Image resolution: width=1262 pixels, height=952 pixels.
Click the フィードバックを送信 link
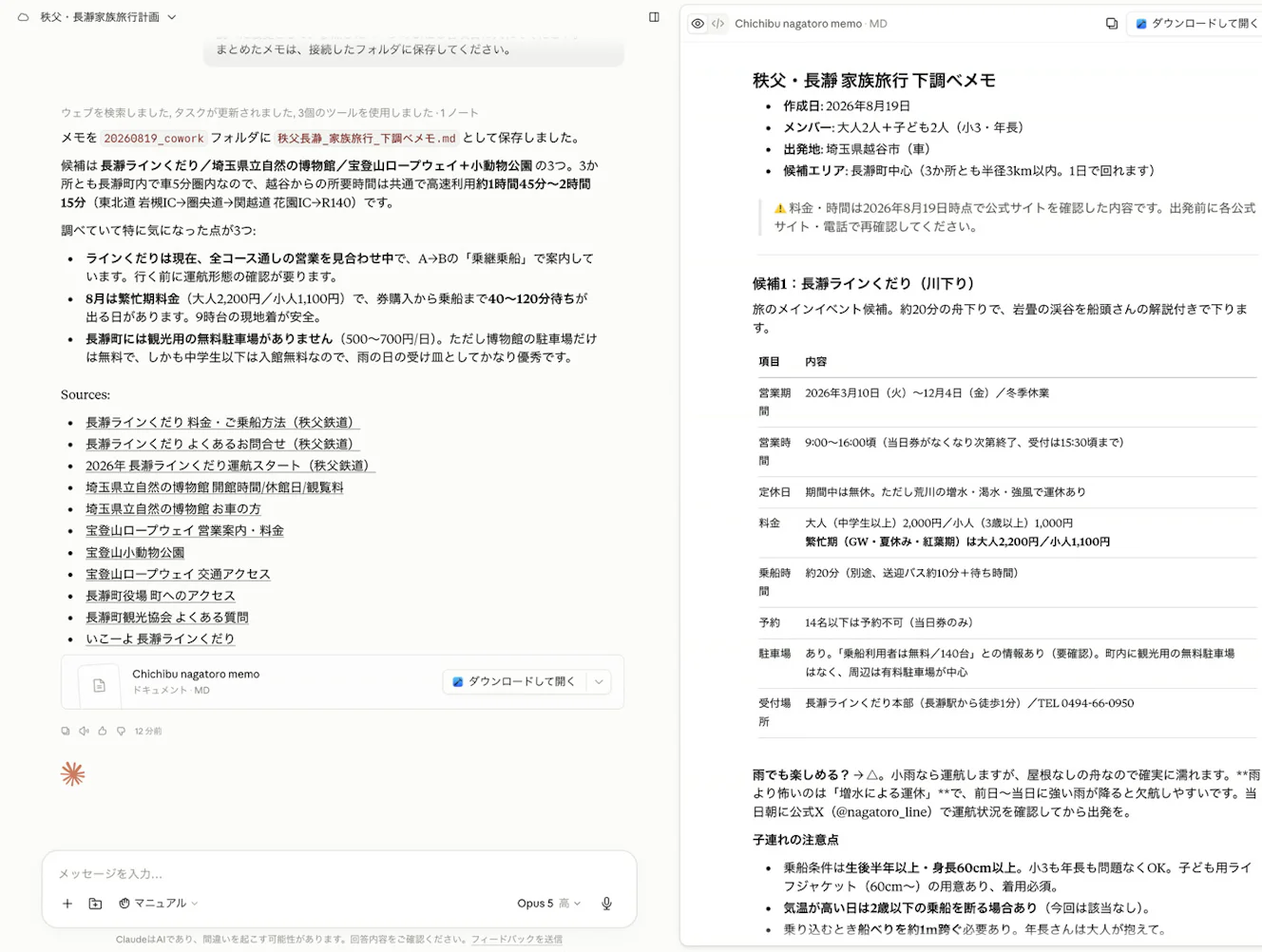[517, 940]
